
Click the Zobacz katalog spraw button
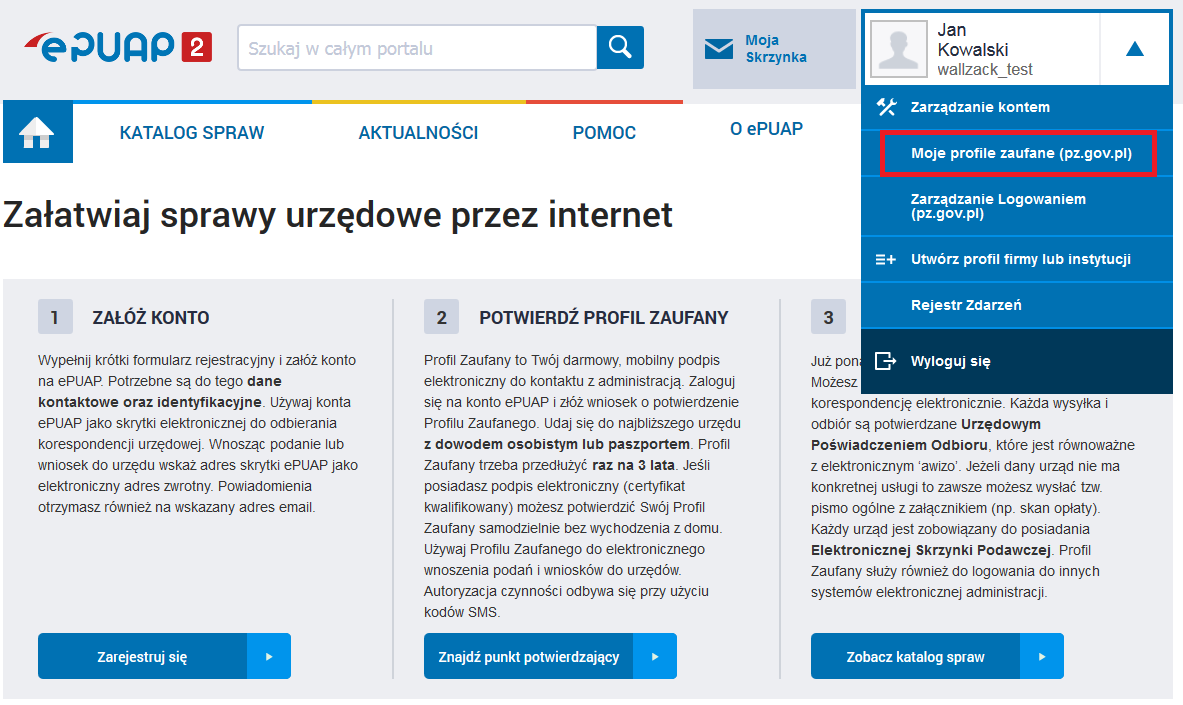click(x=937, y=657)
